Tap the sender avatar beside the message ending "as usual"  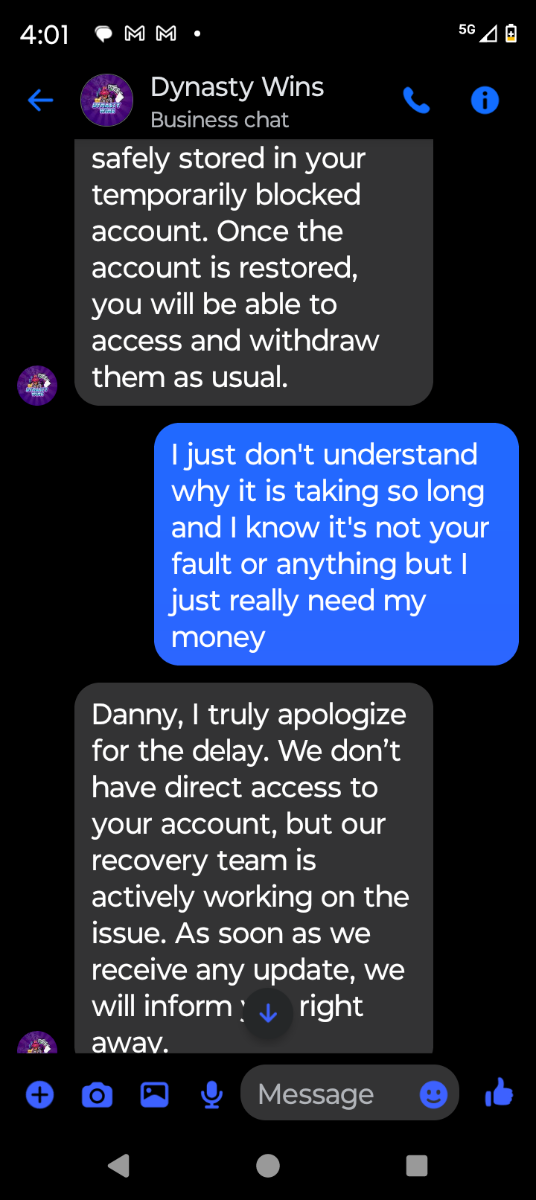(38, 385)
